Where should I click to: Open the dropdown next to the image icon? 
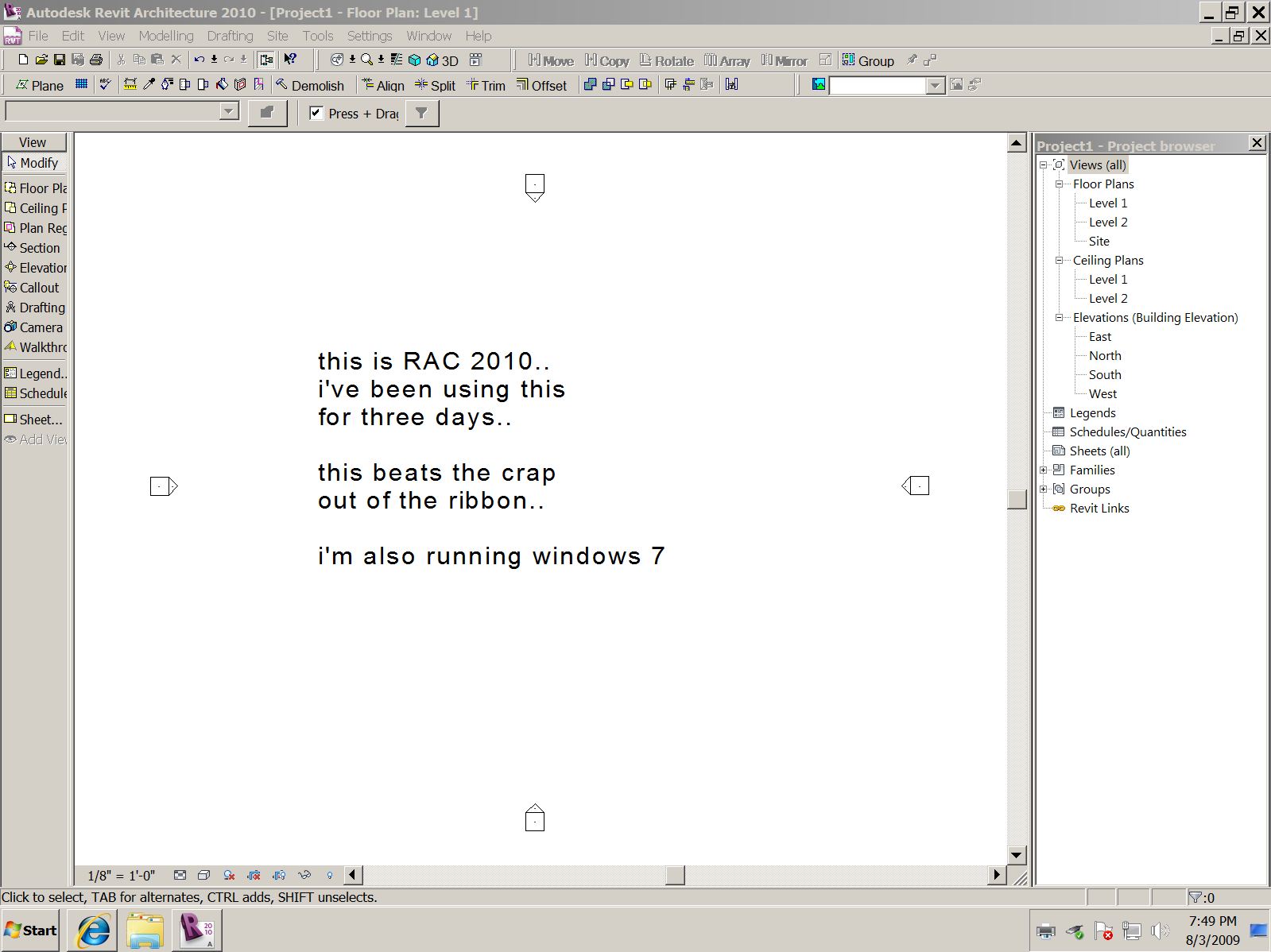point(935,85)
